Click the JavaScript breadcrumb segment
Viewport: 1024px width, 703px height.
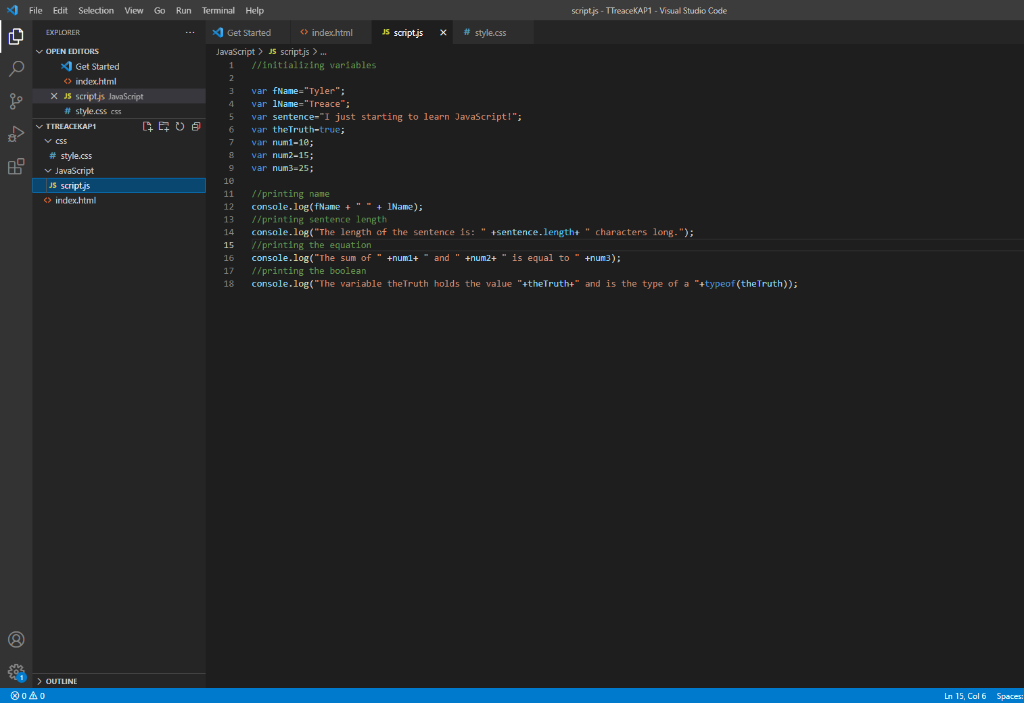click(x=235, y=52)
